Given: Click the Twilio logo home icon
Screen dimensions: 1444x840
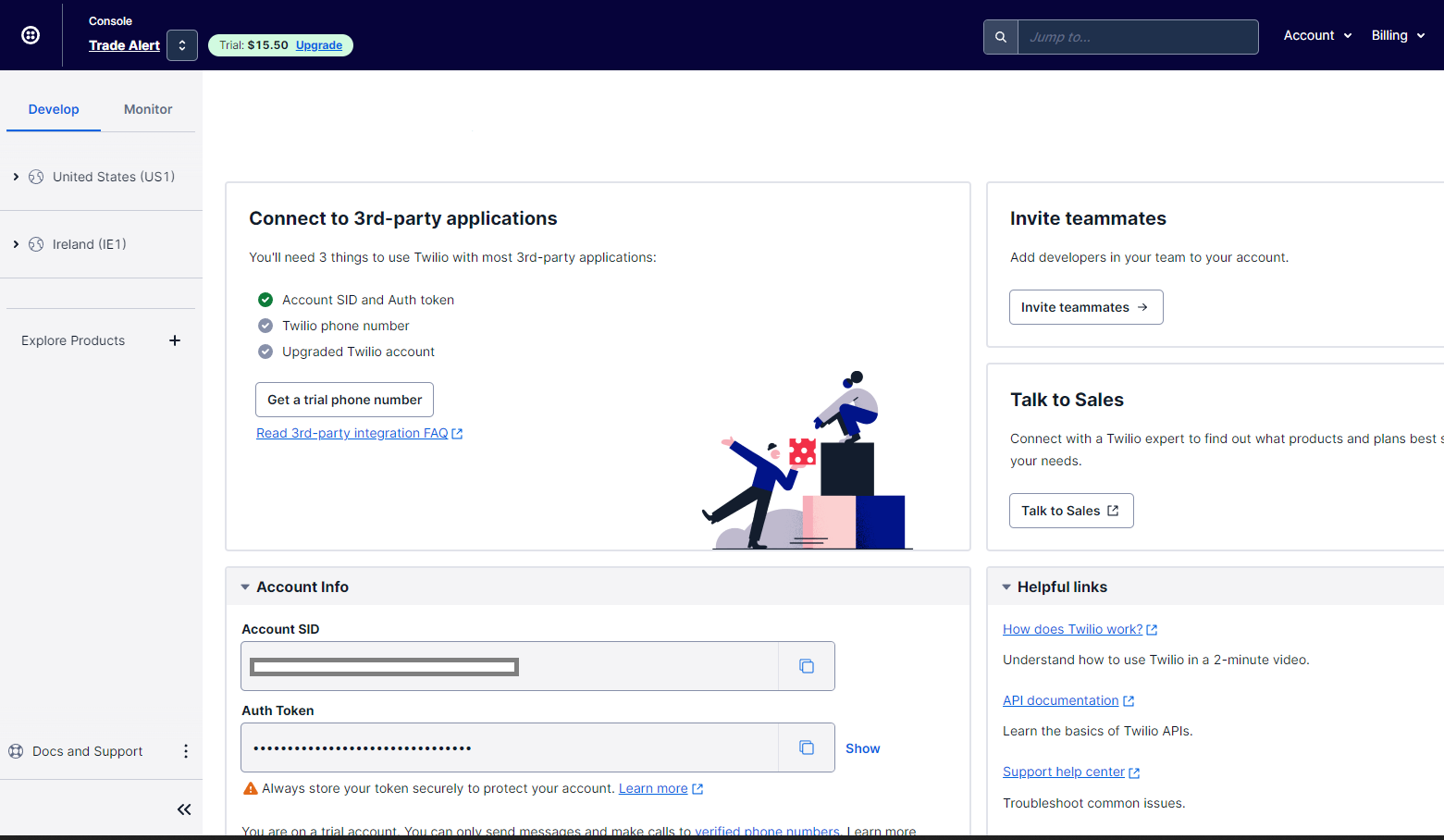Looking at the screenshot, I should pos(31,35).
